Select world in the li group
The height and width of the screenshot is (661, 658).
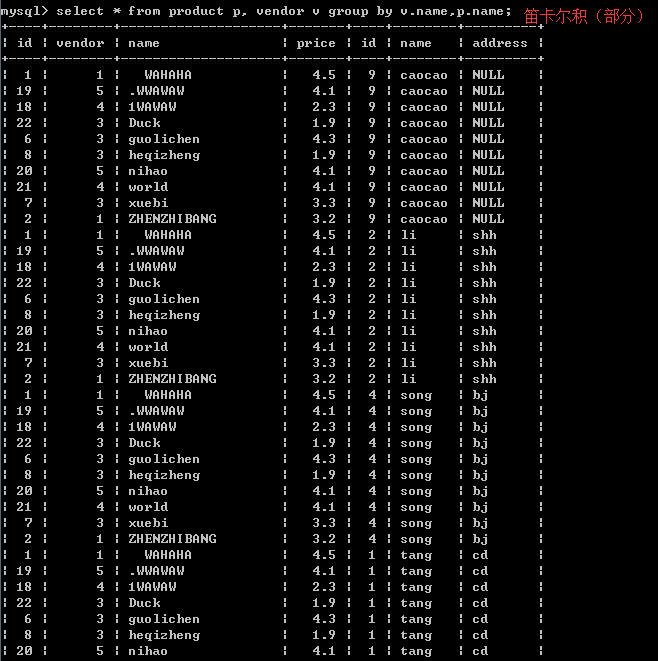coord(148,347)
